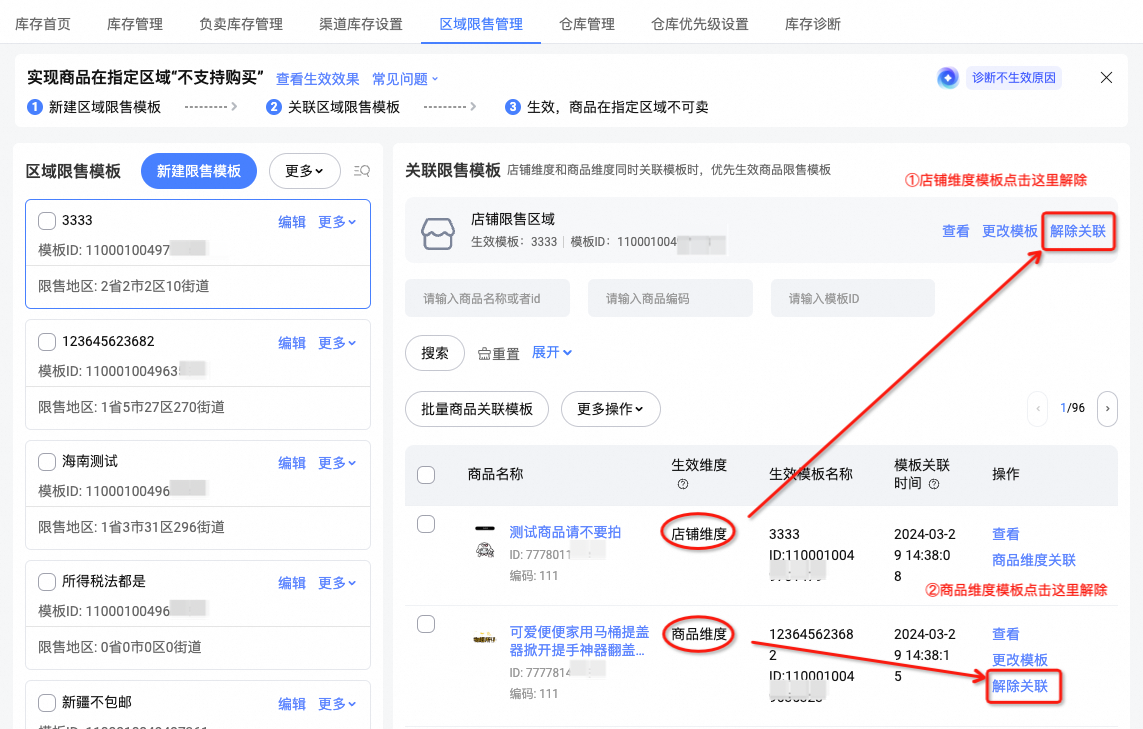Click 查看 in the 测试商品请不要拍 row
This screenshot has width=1143, height=729.
pos(1005,534)
